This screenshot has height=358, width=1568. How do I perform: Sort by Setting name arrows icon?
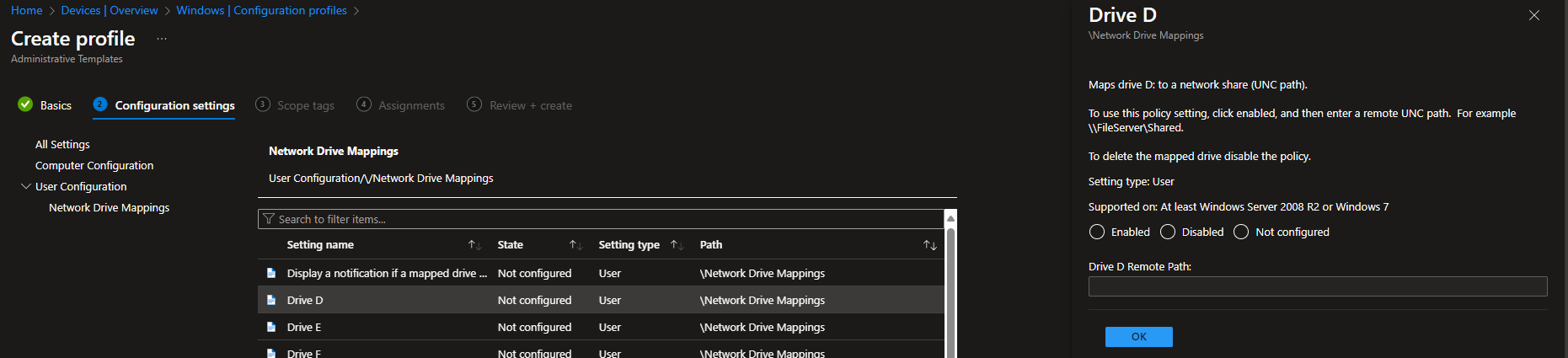click(x=474, y=245)
